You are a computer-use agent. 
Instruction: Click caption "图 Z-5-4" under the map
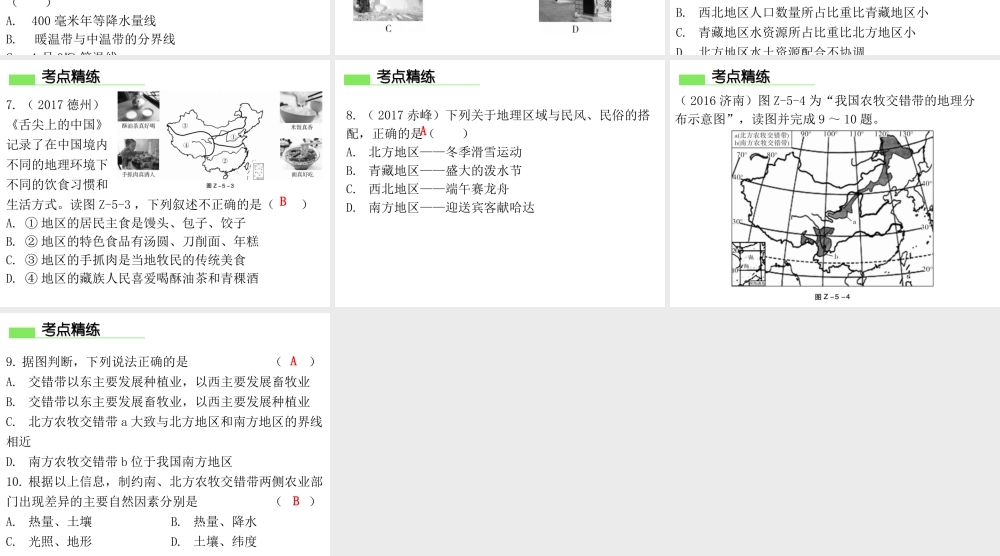click(832, 297)
